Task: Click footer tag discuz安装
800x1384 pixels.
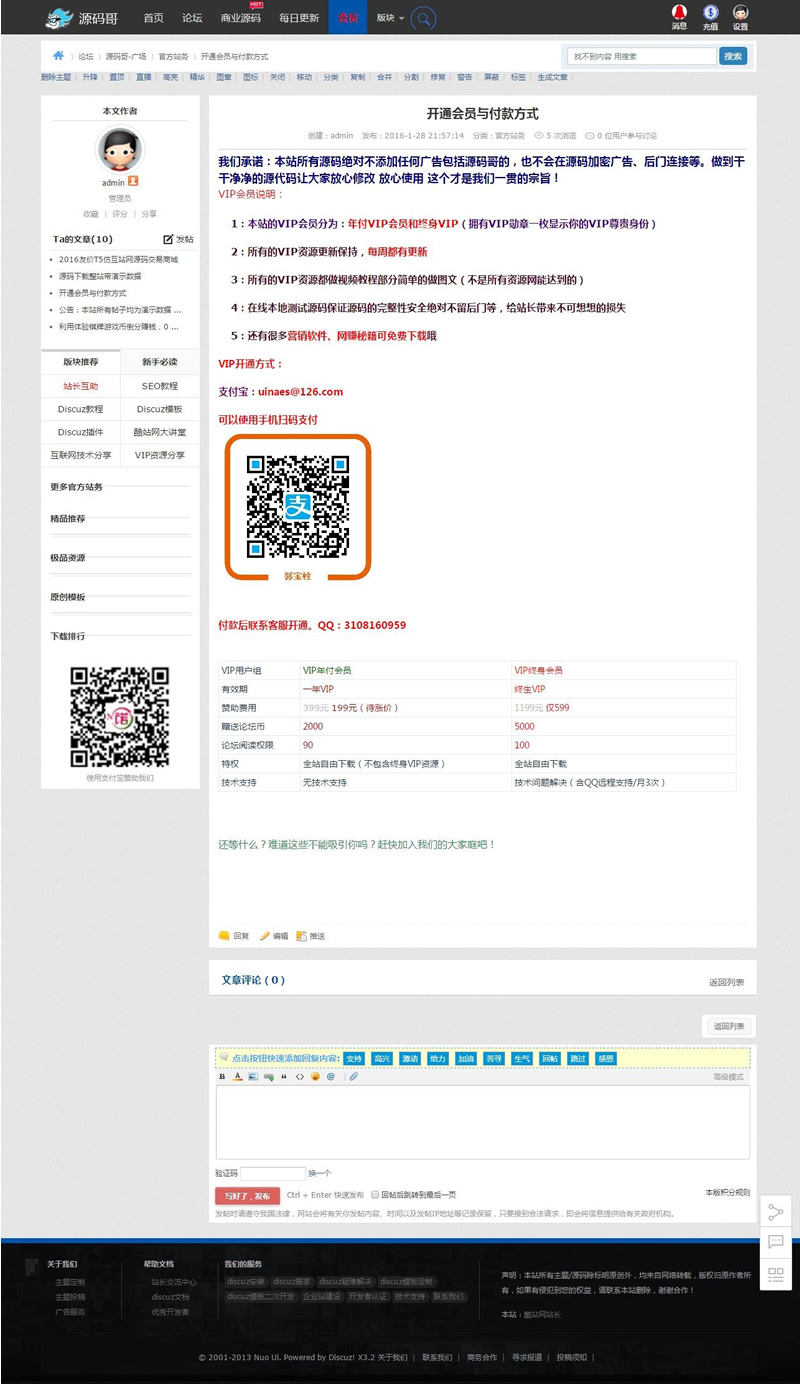Action: (246, 1281)
